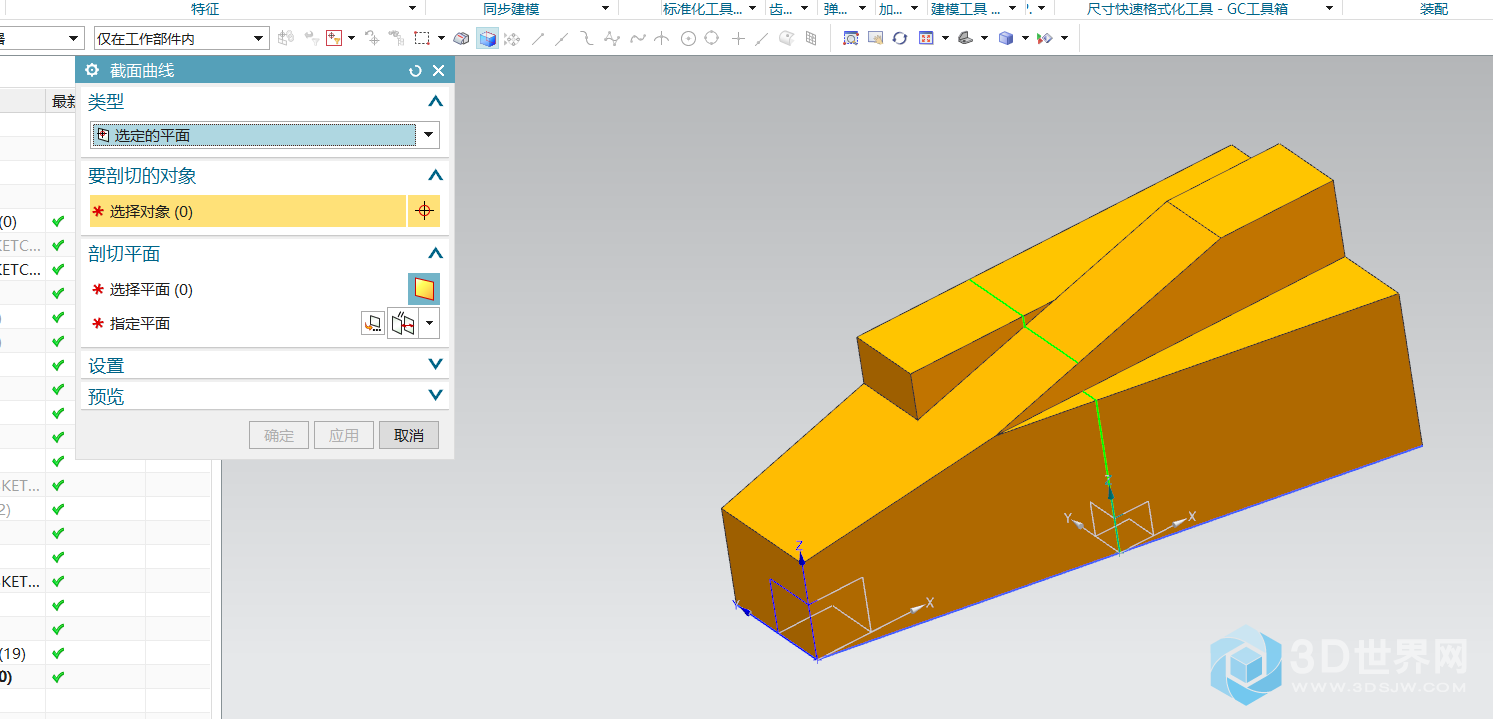Click the grayed move object toolbar icon
This screenshot has width=1493, height=719.
coord(370,39)
